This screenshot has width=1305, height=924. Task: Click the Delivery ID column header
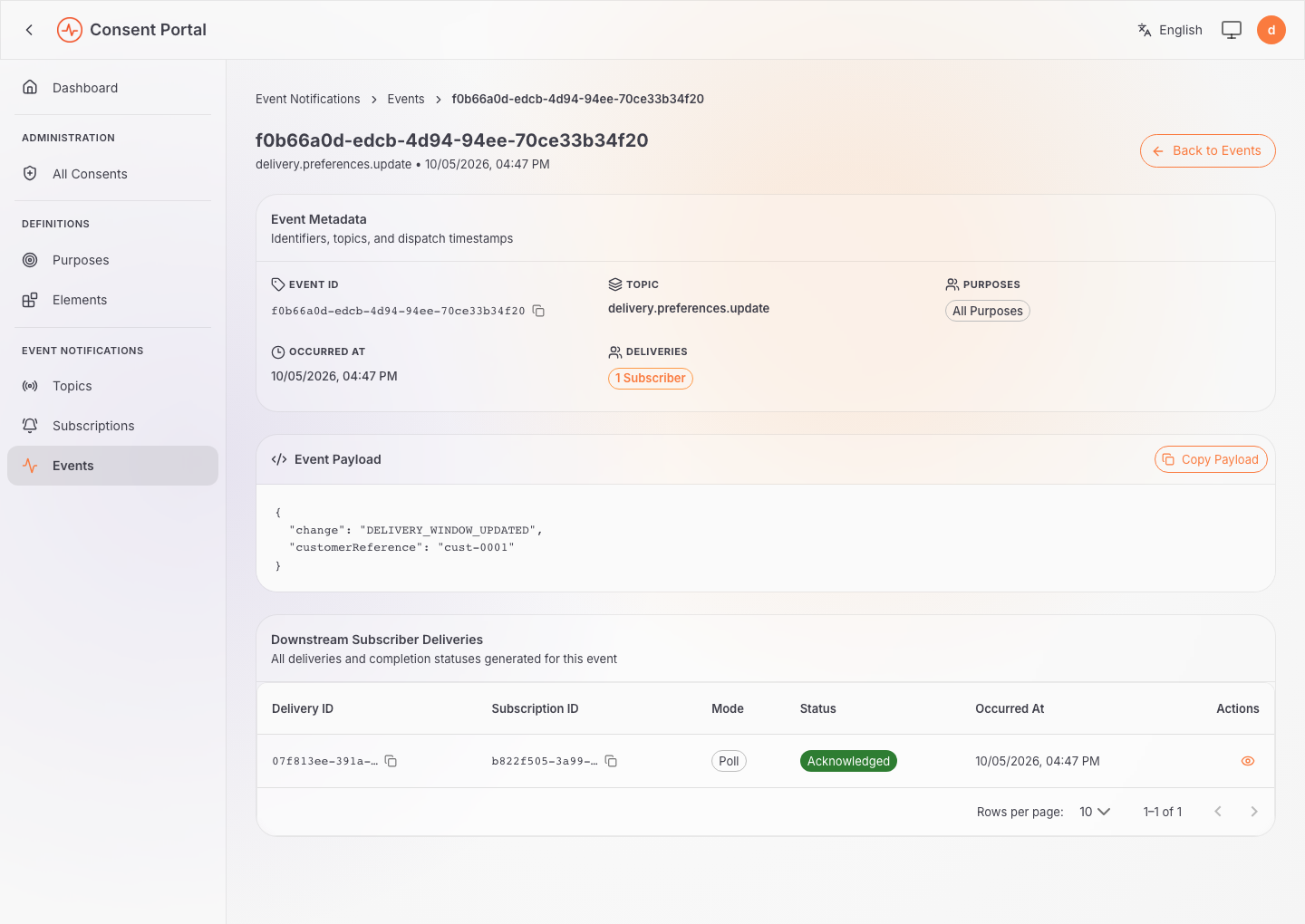click(x=303, y=708)
